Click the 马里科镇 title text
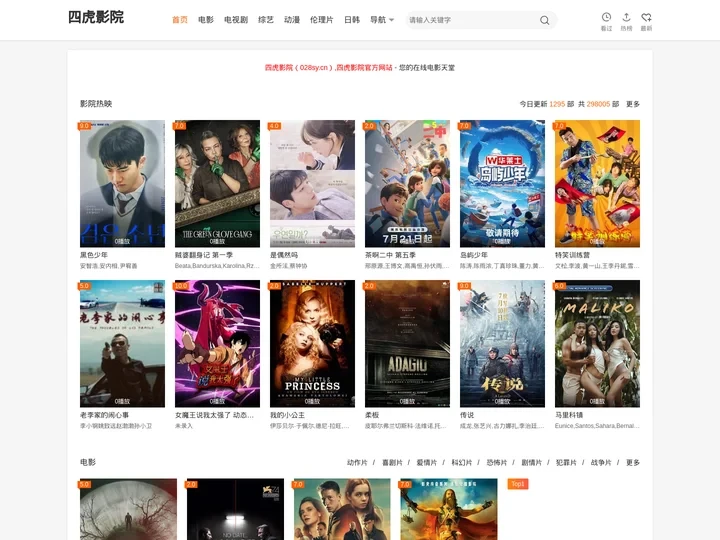This screenshot has height=540, width=720. tap(569, 415)
